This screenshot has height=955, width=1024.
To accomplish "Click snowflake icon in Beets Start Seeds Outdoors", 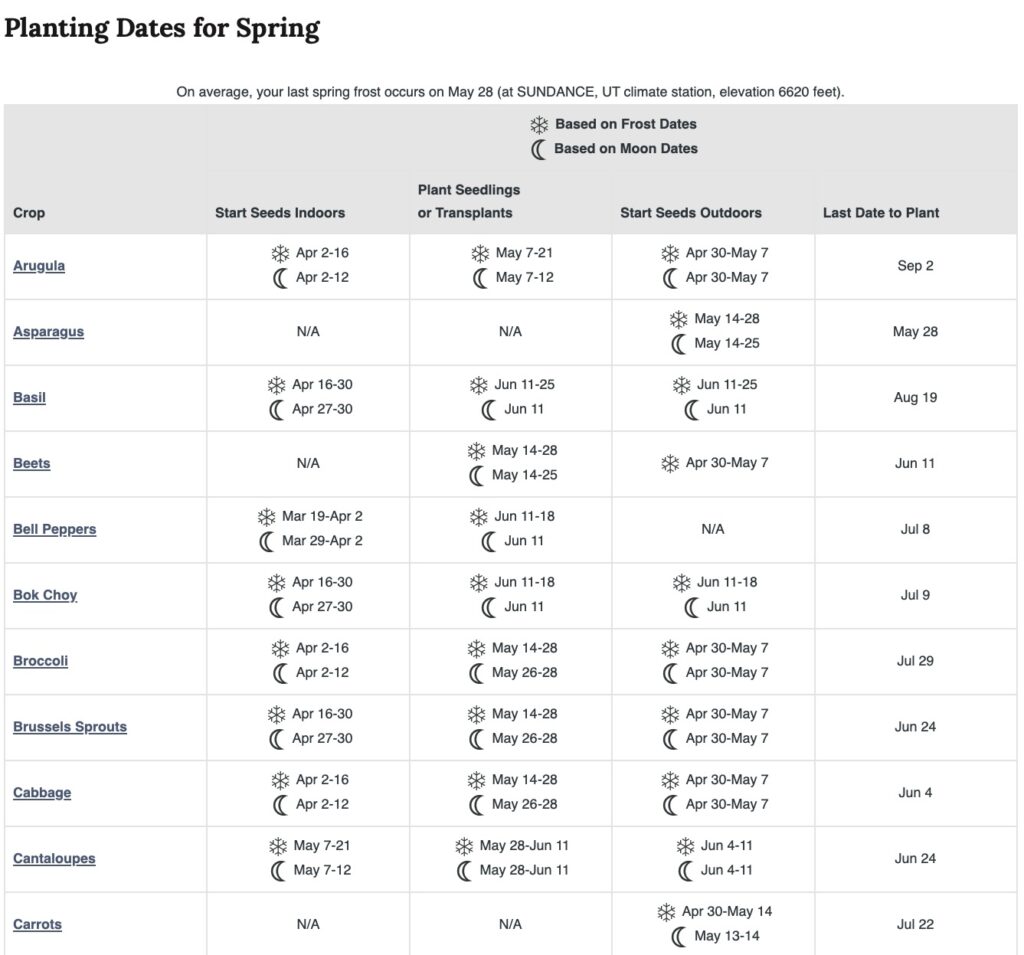I will coord(670,463).
